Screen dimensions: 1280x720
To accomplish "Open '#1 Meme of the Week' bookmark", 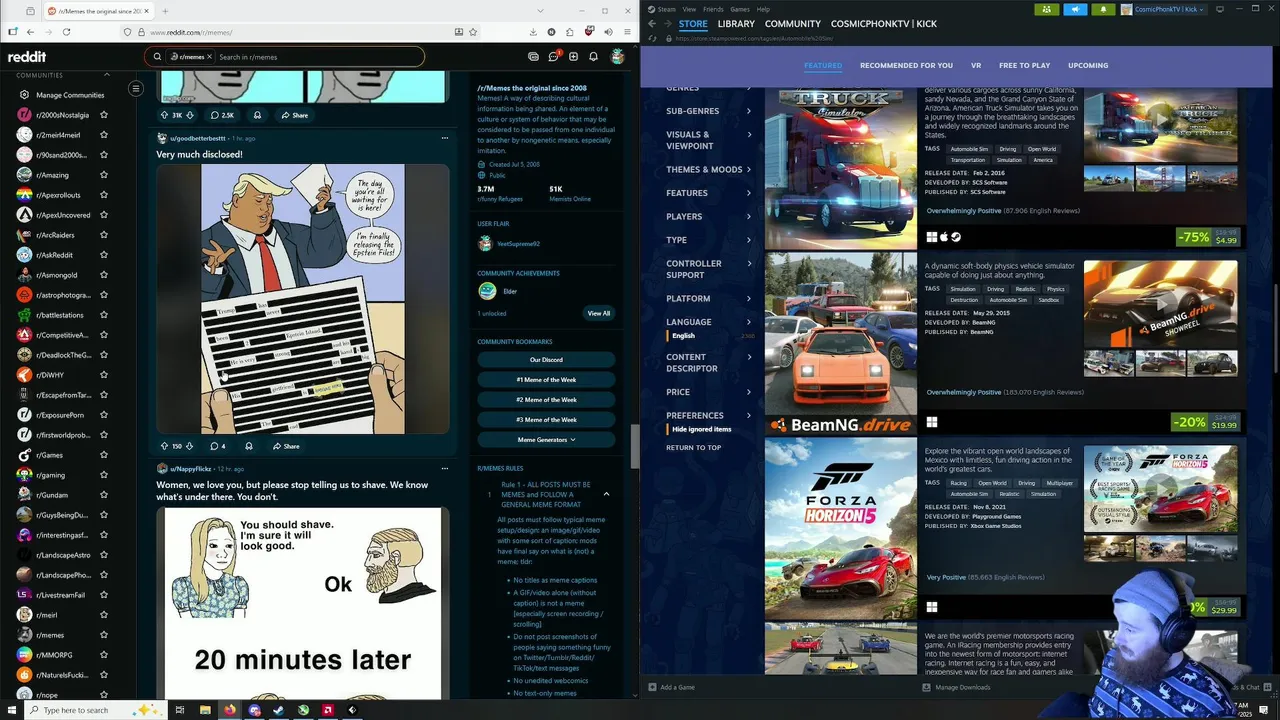I will pos(546,380).
